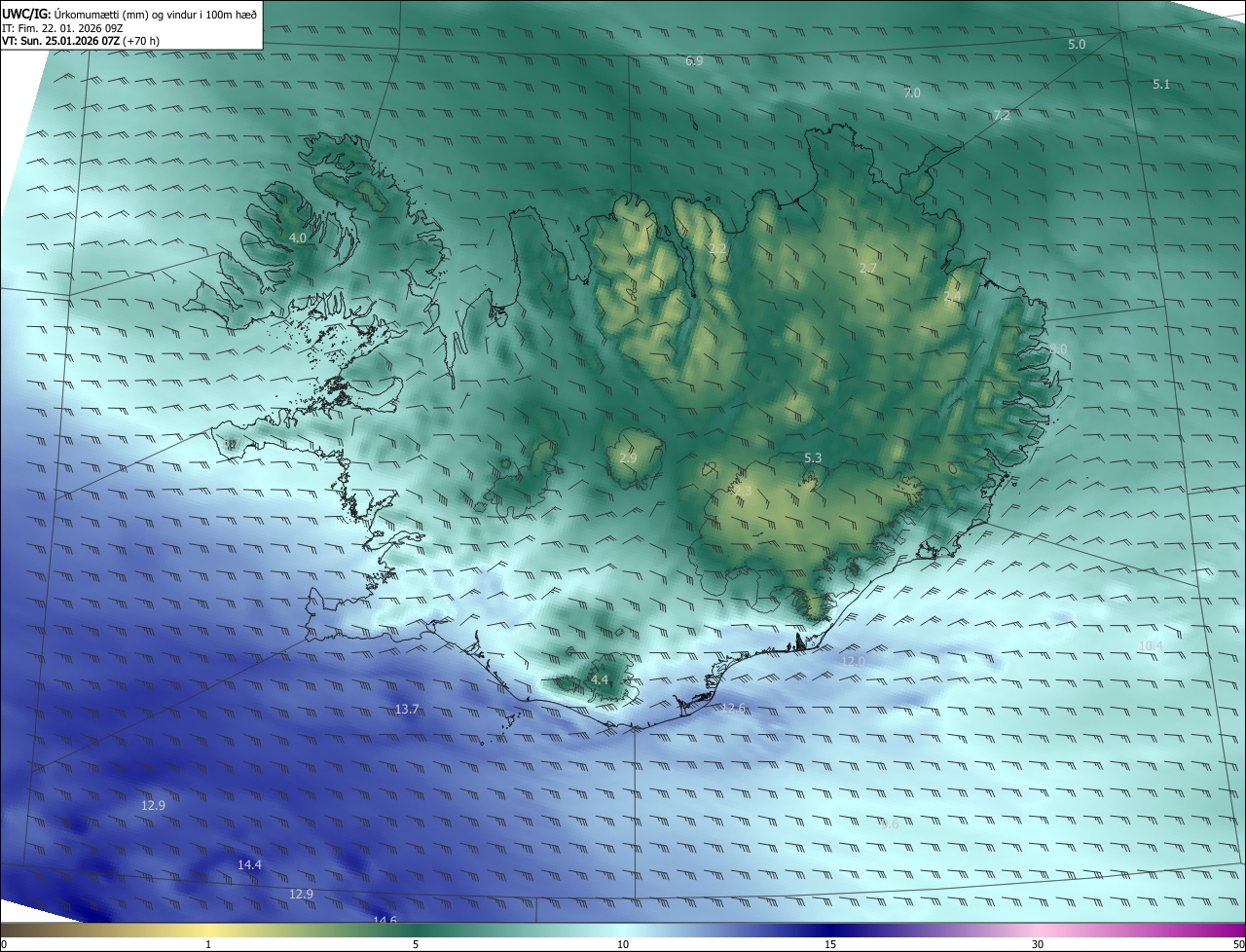Click the precipitation value 2.9
1246x952 pixels.
pyautogui.click(x=628, y=458)
